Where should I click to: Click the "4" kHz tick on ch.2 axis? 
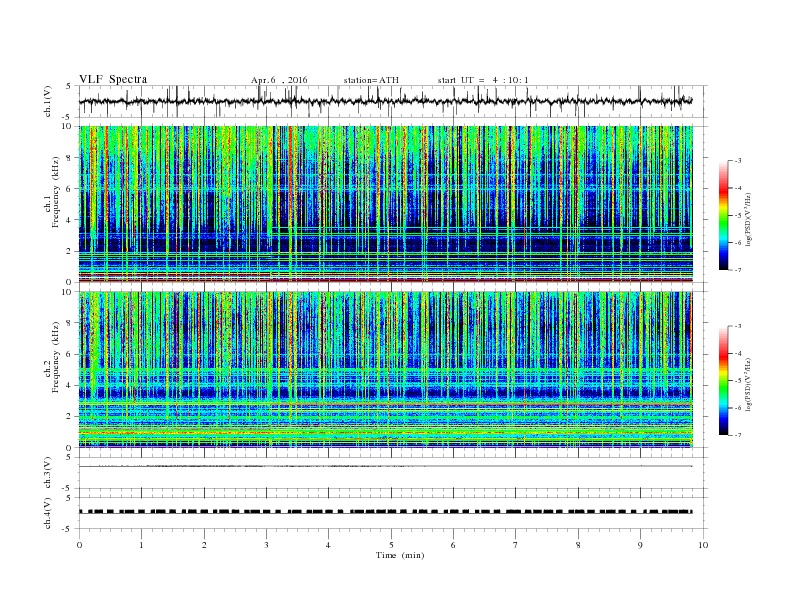[70, 385]
